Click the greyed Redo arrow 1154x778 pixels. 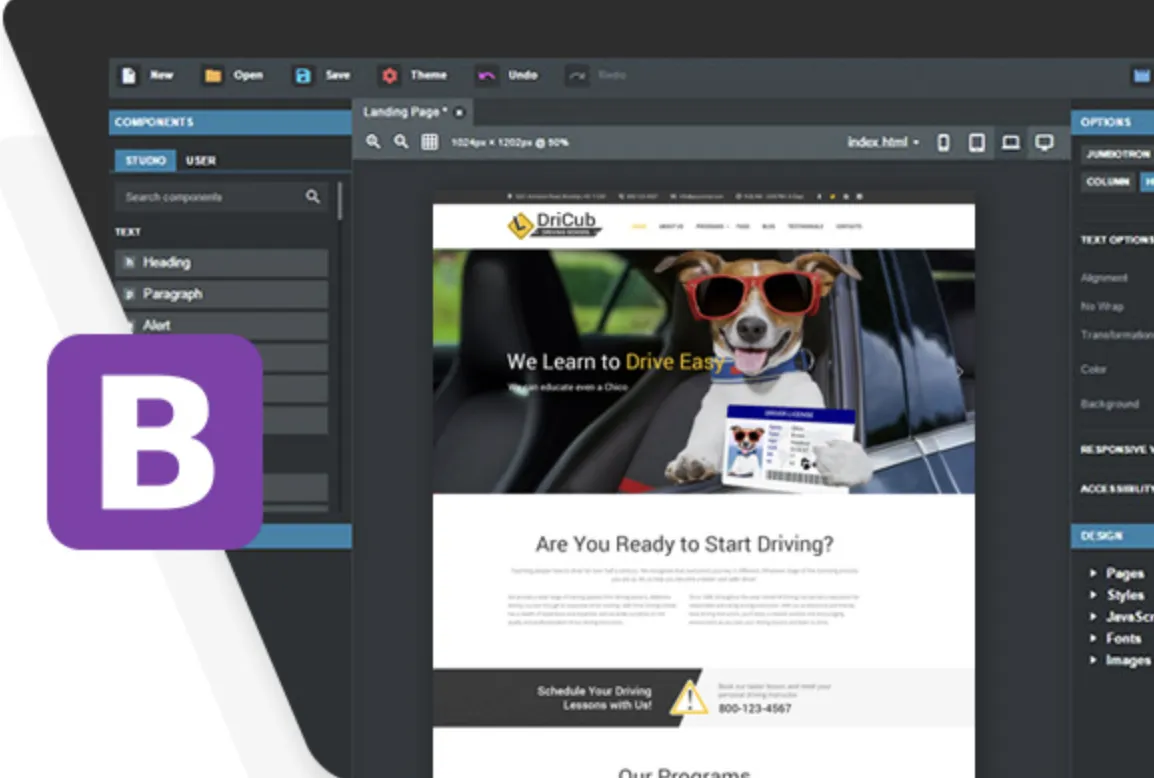click(x=577, y=76)
